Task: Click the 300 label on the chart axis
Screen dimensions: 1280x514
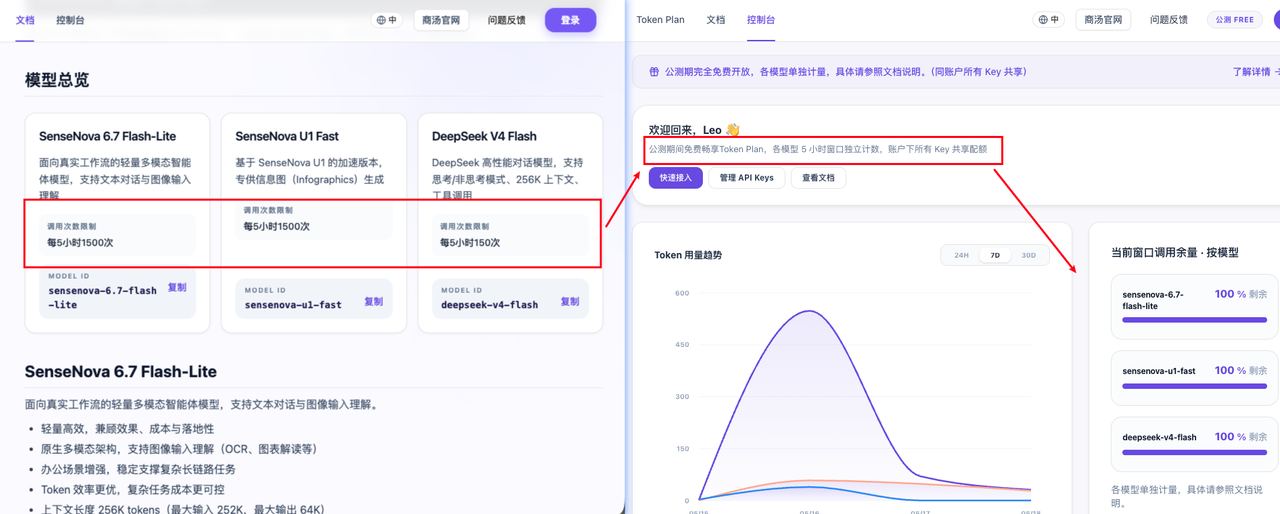Action: tap(682, 397)
